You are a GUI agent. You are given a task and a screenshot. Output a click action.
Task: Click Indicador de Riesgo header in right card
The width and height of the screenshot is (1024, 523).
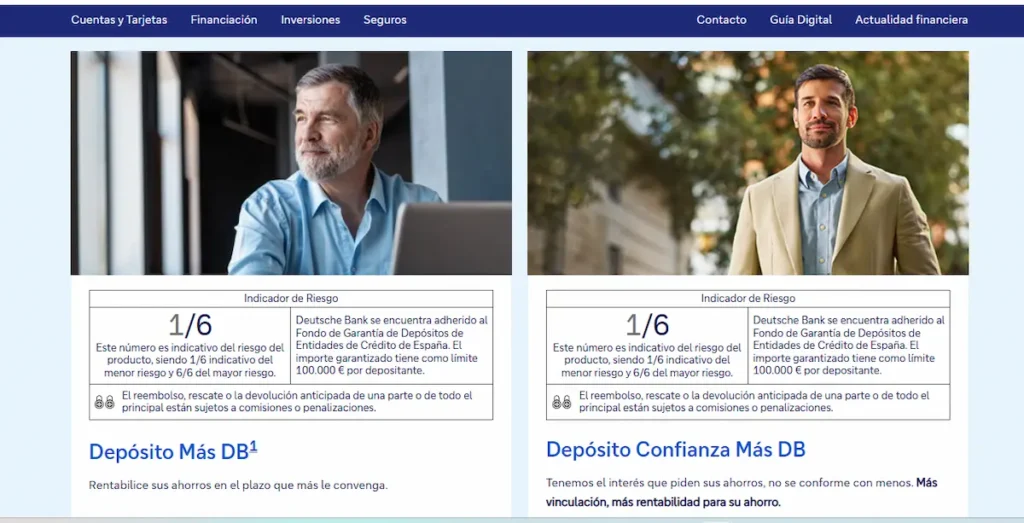pyautogui.click(x=748, y=298)
